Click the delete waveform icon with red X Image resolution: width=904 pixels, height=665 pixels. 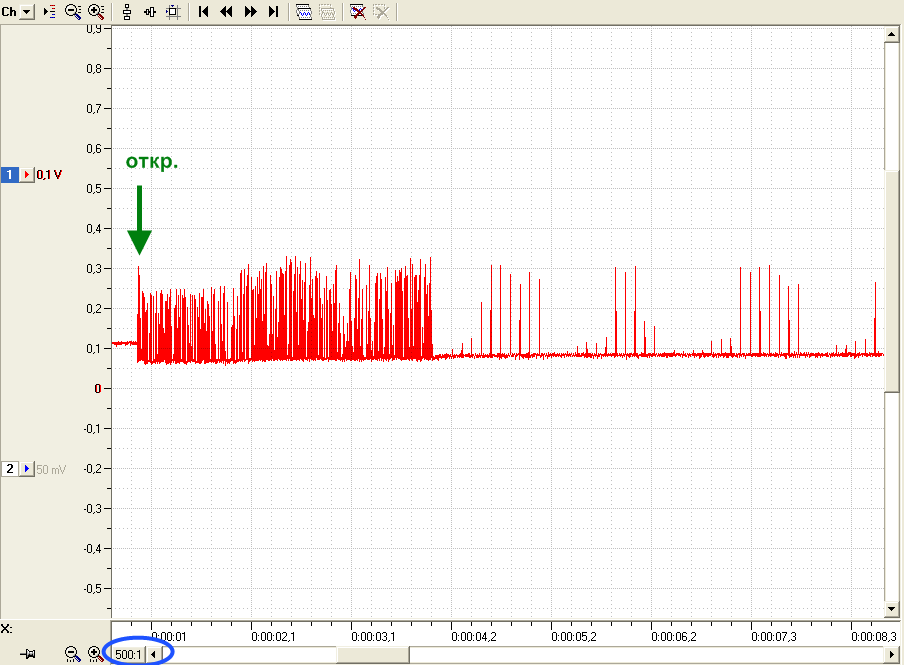pos(357,12)
